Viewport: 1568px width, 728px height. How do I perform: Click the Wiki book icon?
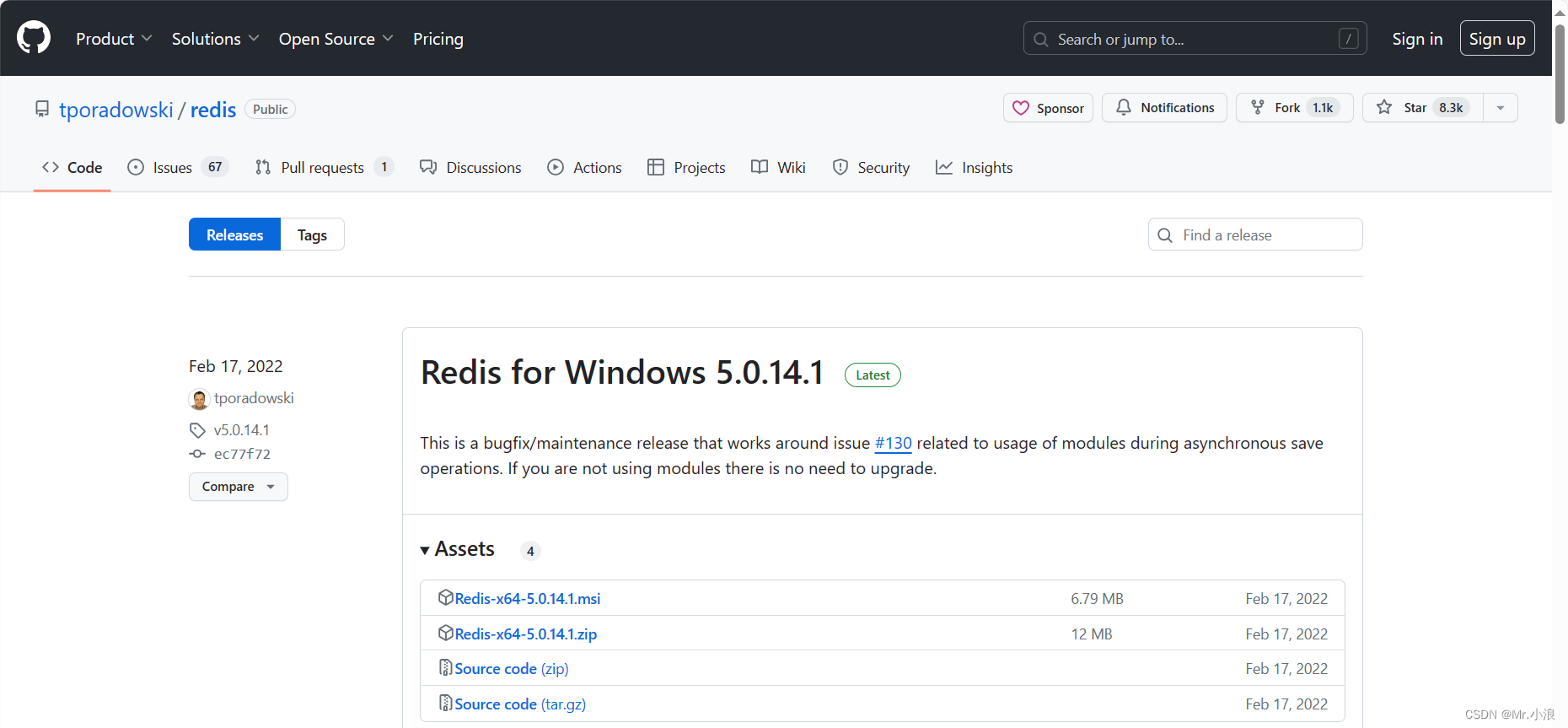tap(760, 167)
